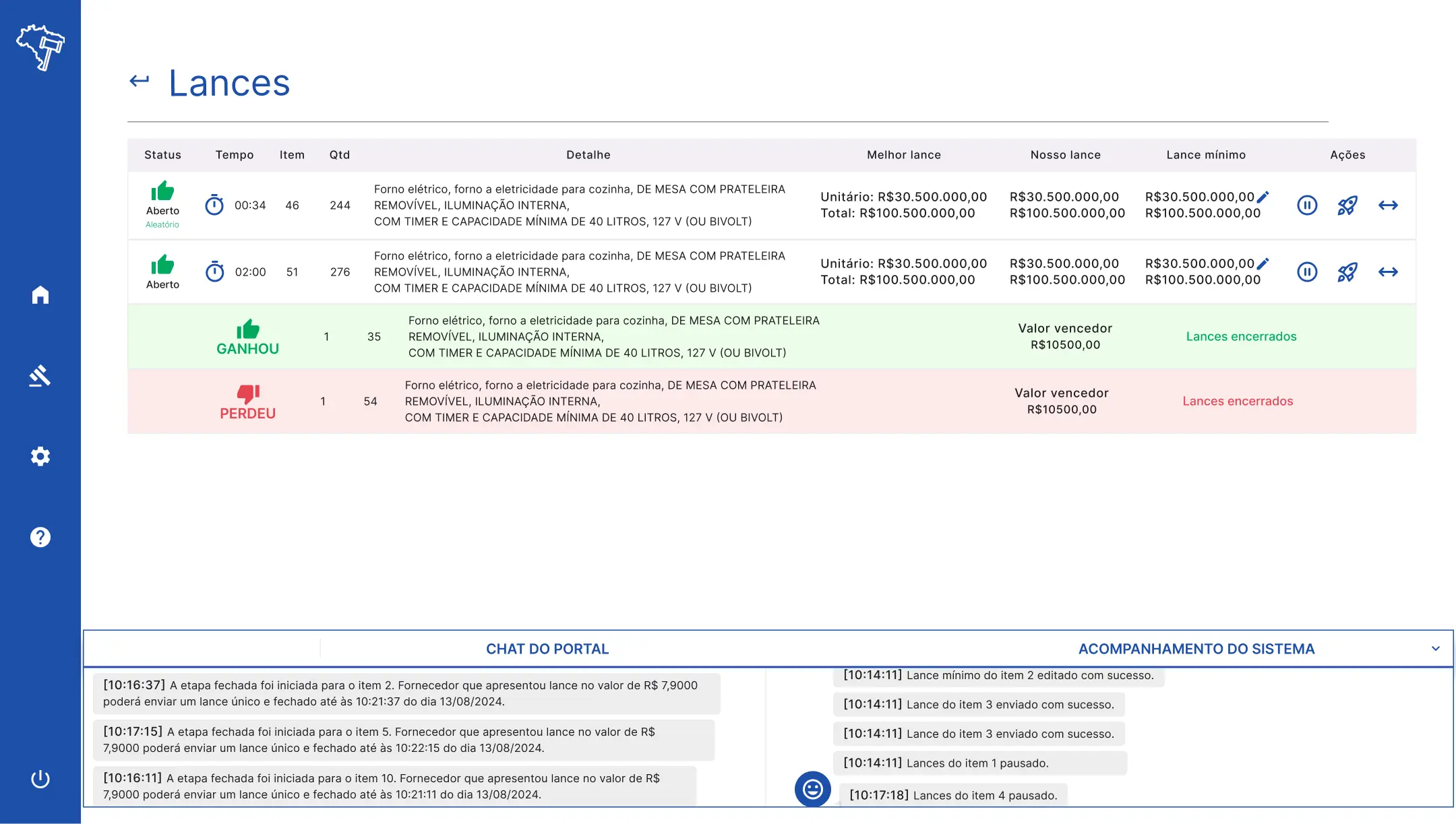This screenshot has height=824, width=1456.
Task: Click the back arrow beside Lances
Action: [x=140, y=82]
